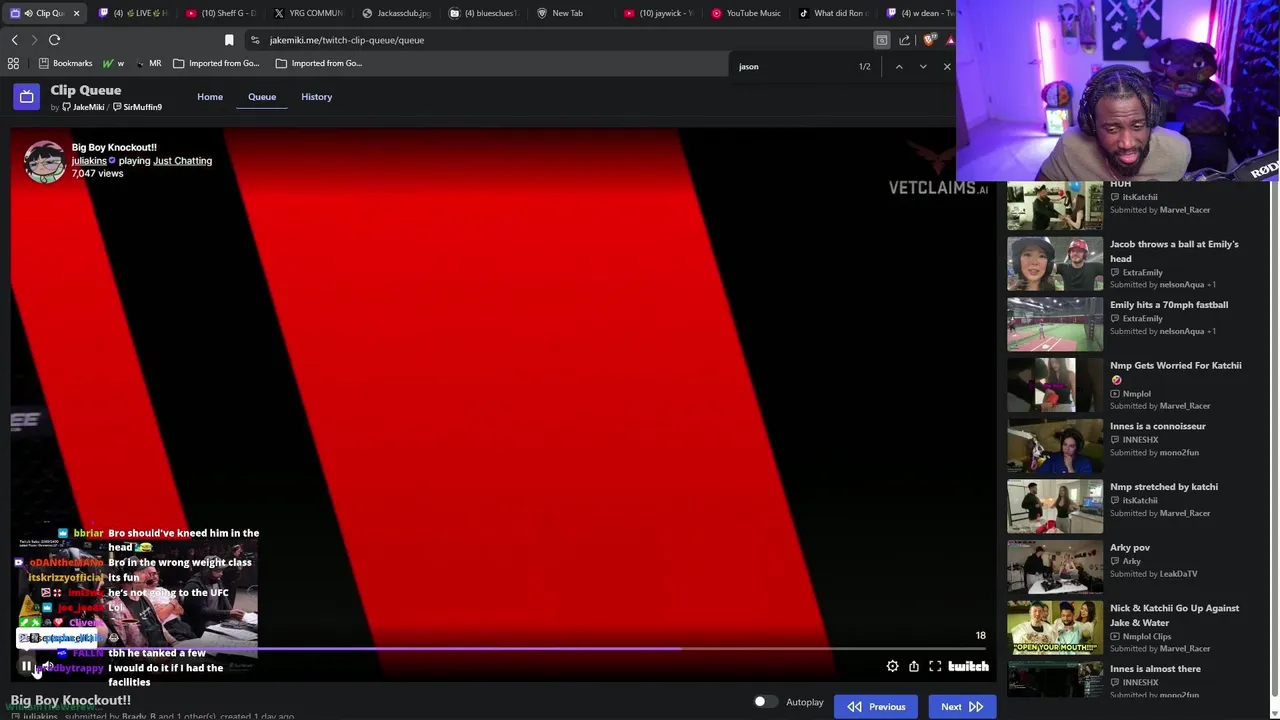
Task: Pause the clip playback
Action: tap(26, 667)
